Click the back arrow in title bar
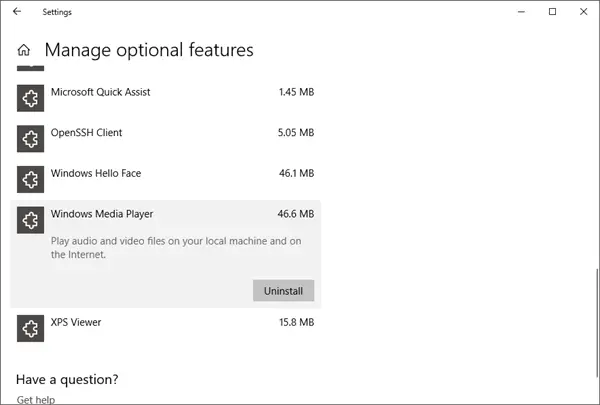The height and width of the screenshot is (405, 600). click(x=17, y=12)
